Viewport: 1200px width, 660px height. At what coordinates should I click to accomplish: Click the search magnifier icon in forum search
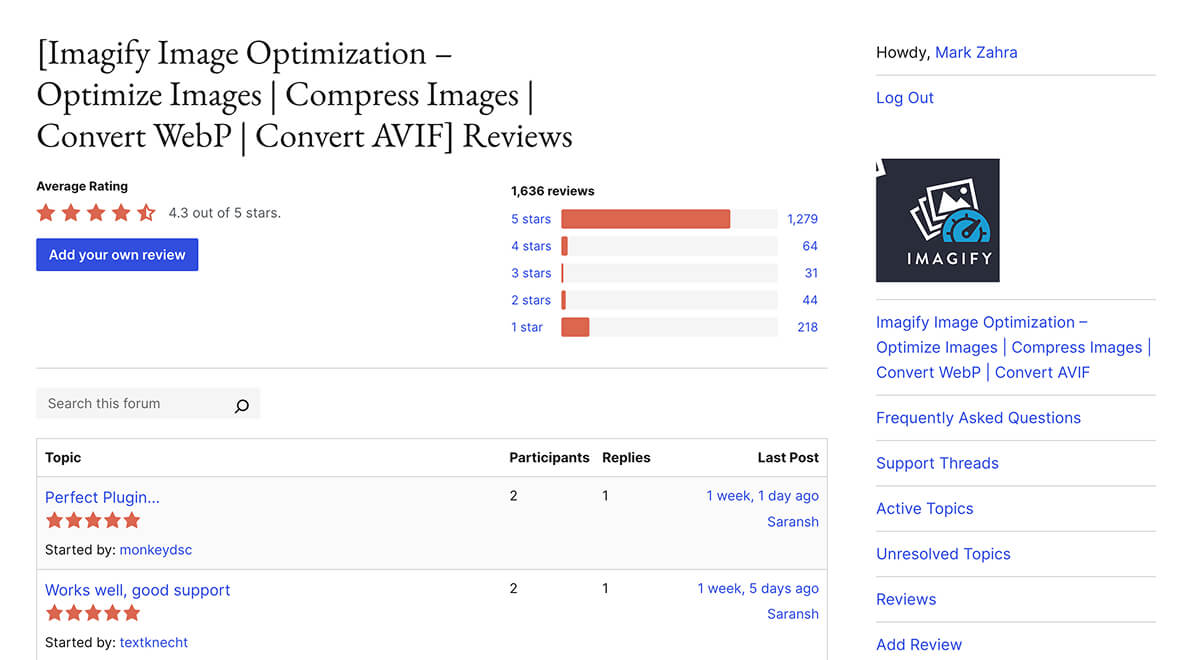241,405
